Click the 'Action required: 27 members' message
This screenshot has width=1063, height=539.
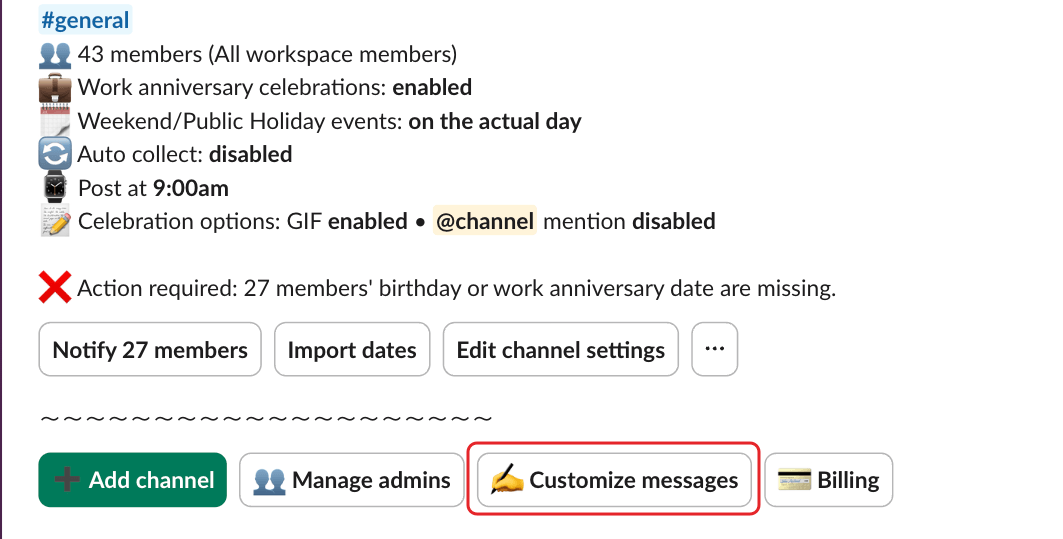click(x=456, y=288)
